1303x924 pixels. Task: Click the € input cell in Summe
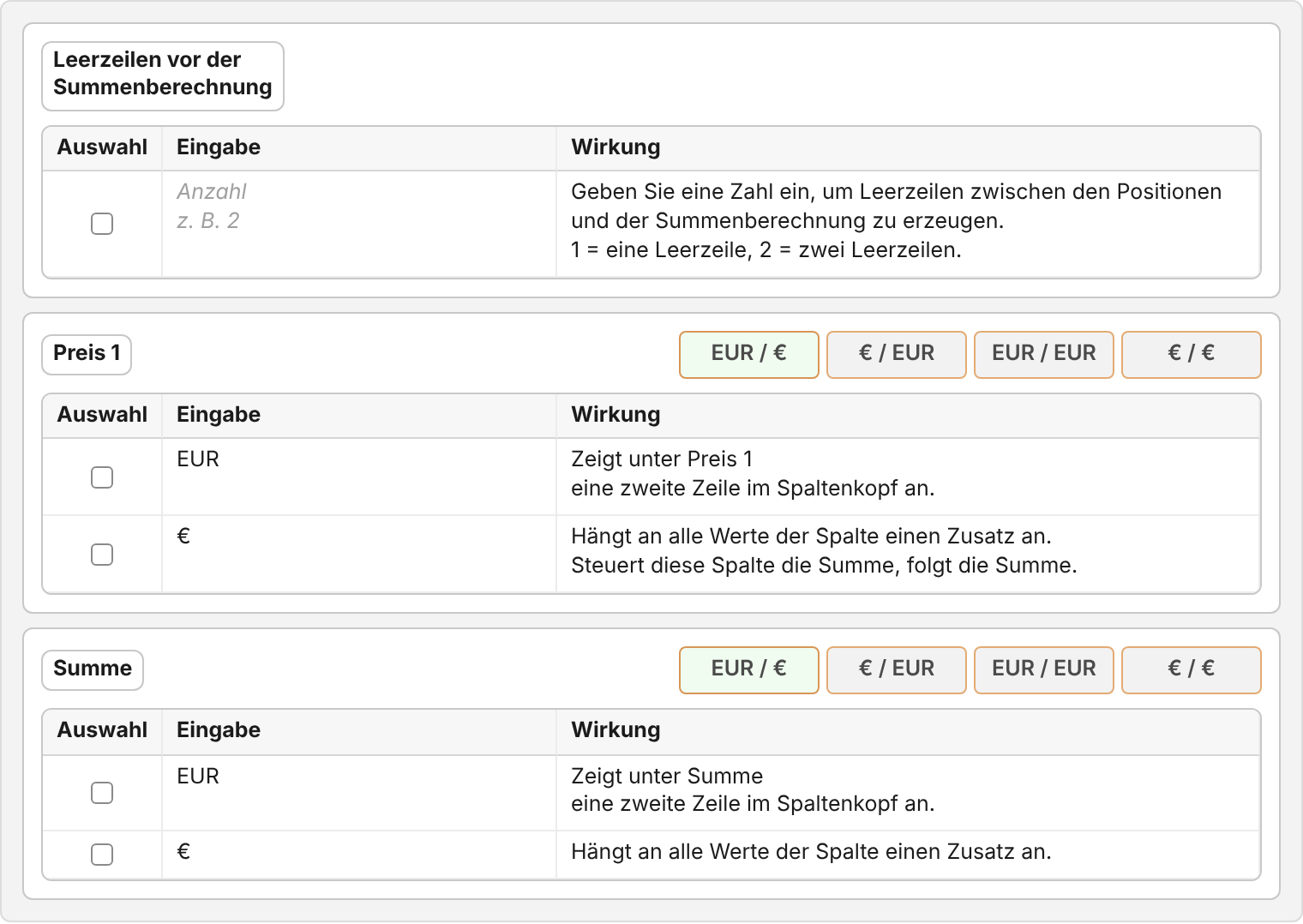tap(359, 855)
